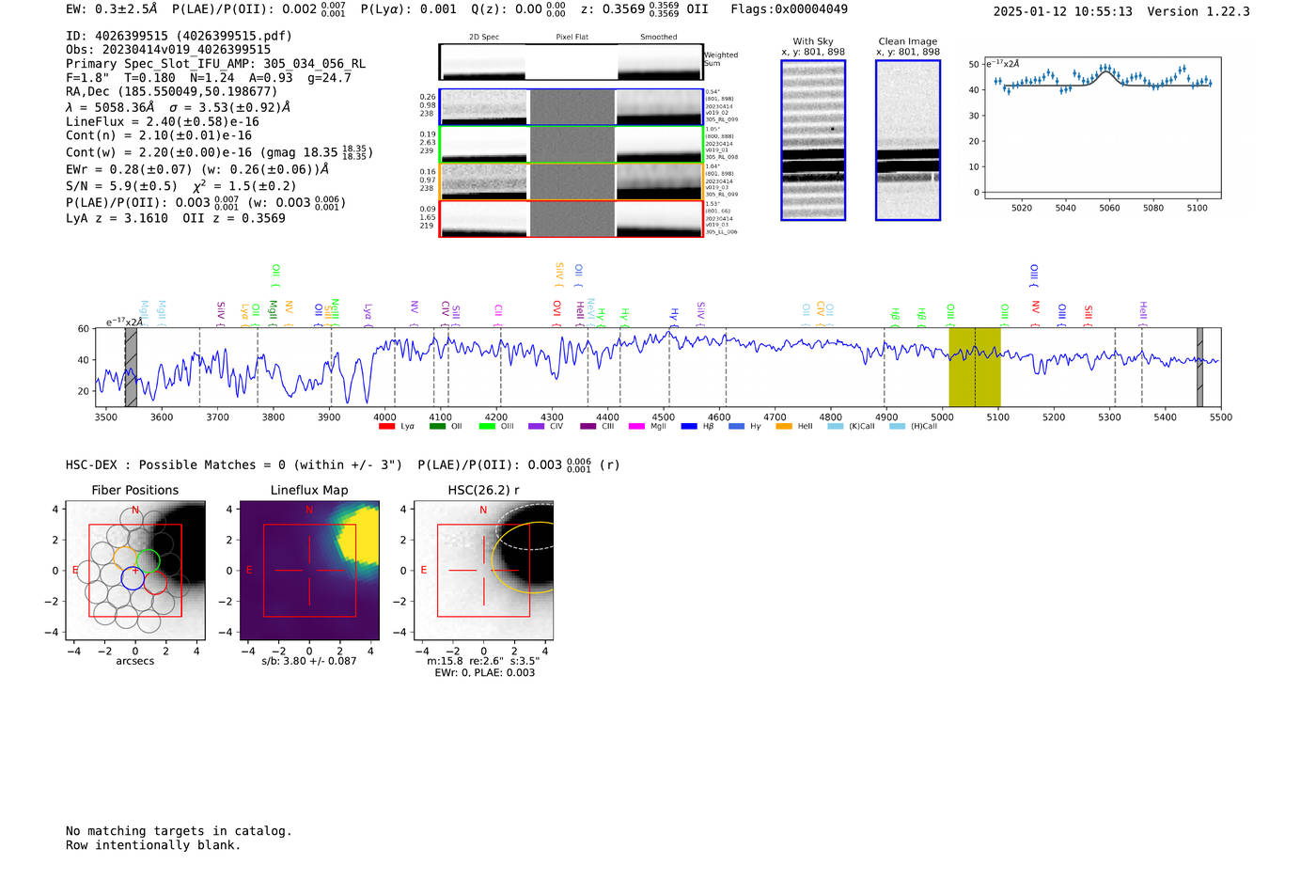The height and width of the screenshot is (896, 1316).
Task: Click the Pixel Flat column header
Action: (572, 38)
